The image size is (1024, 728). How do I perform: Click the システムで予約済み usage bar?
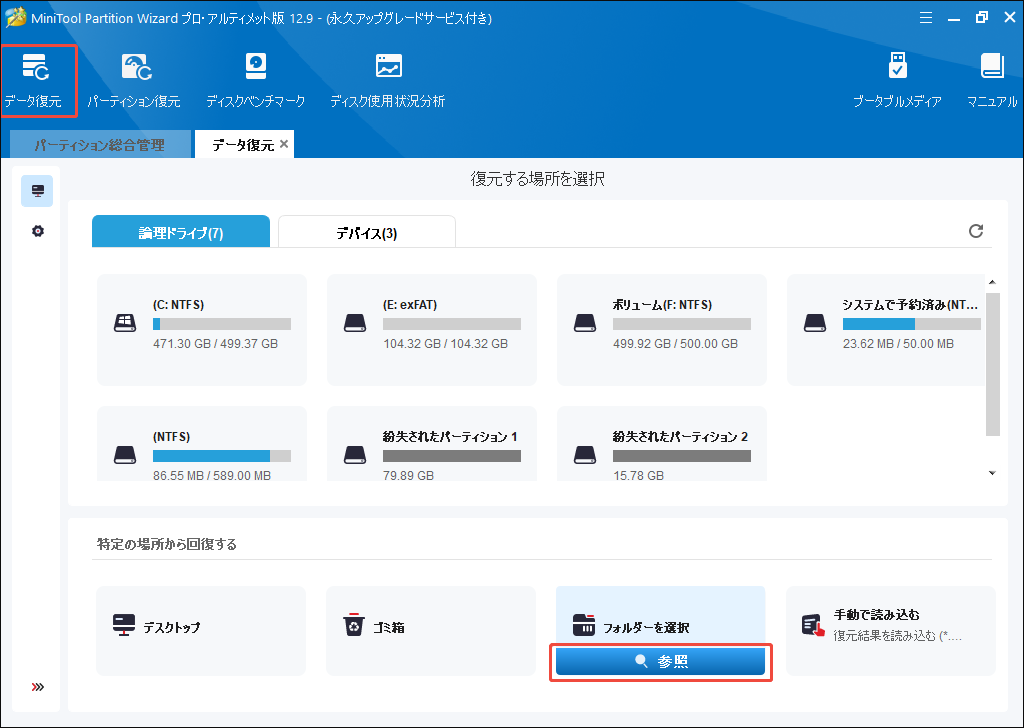coord(912,324)
